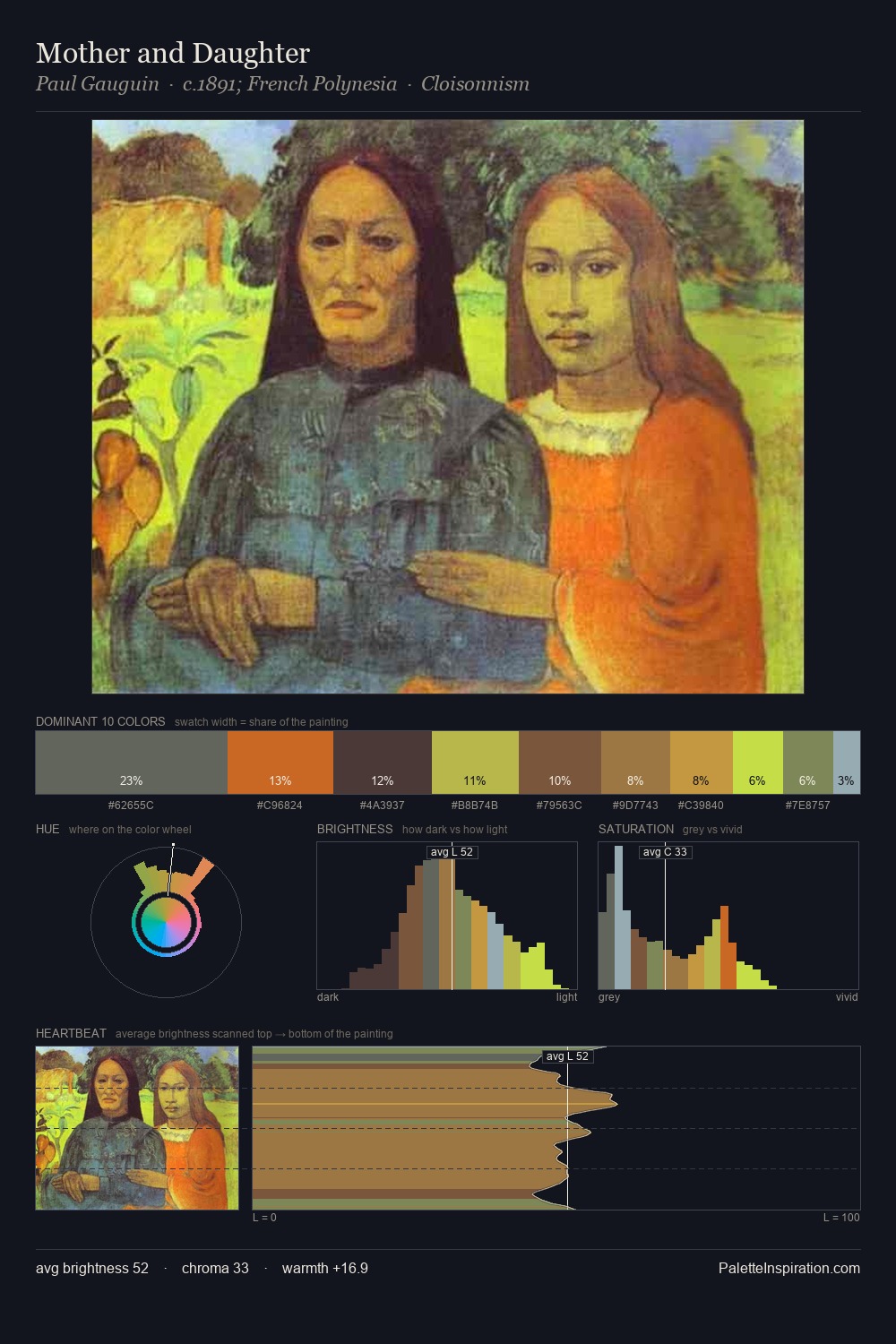
Task: Click the hex code label #62655C
Action: coord(131,806)
